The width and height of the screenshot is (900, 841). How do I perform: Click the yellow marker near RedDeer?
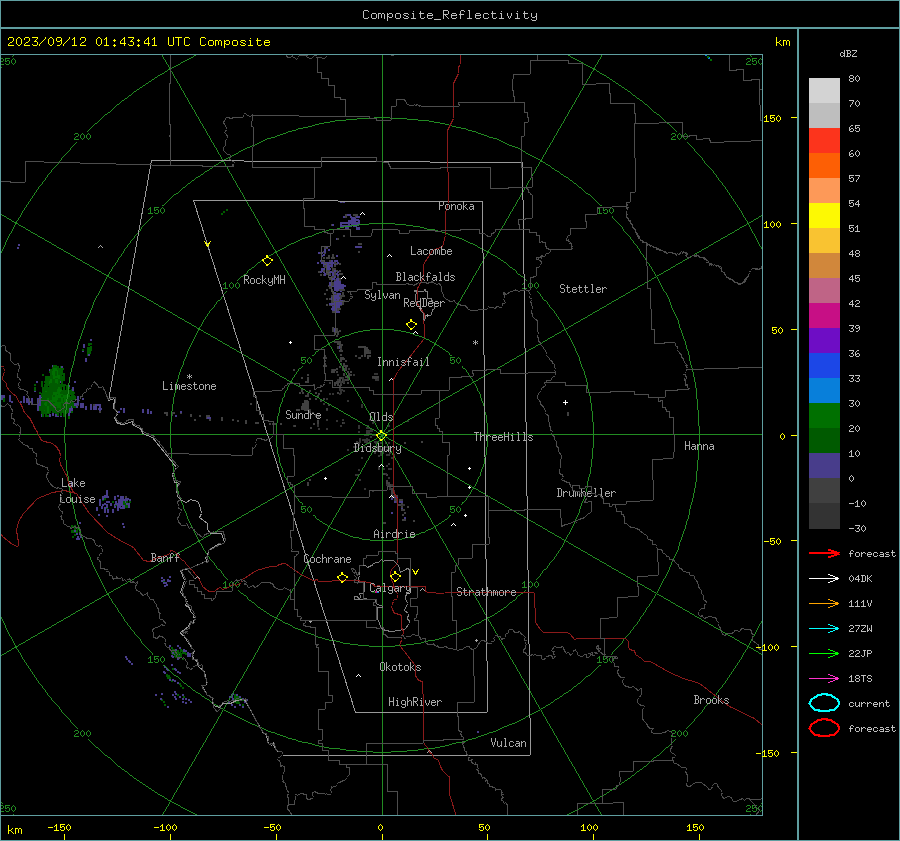pyautogui.click(x=411, y=324)
